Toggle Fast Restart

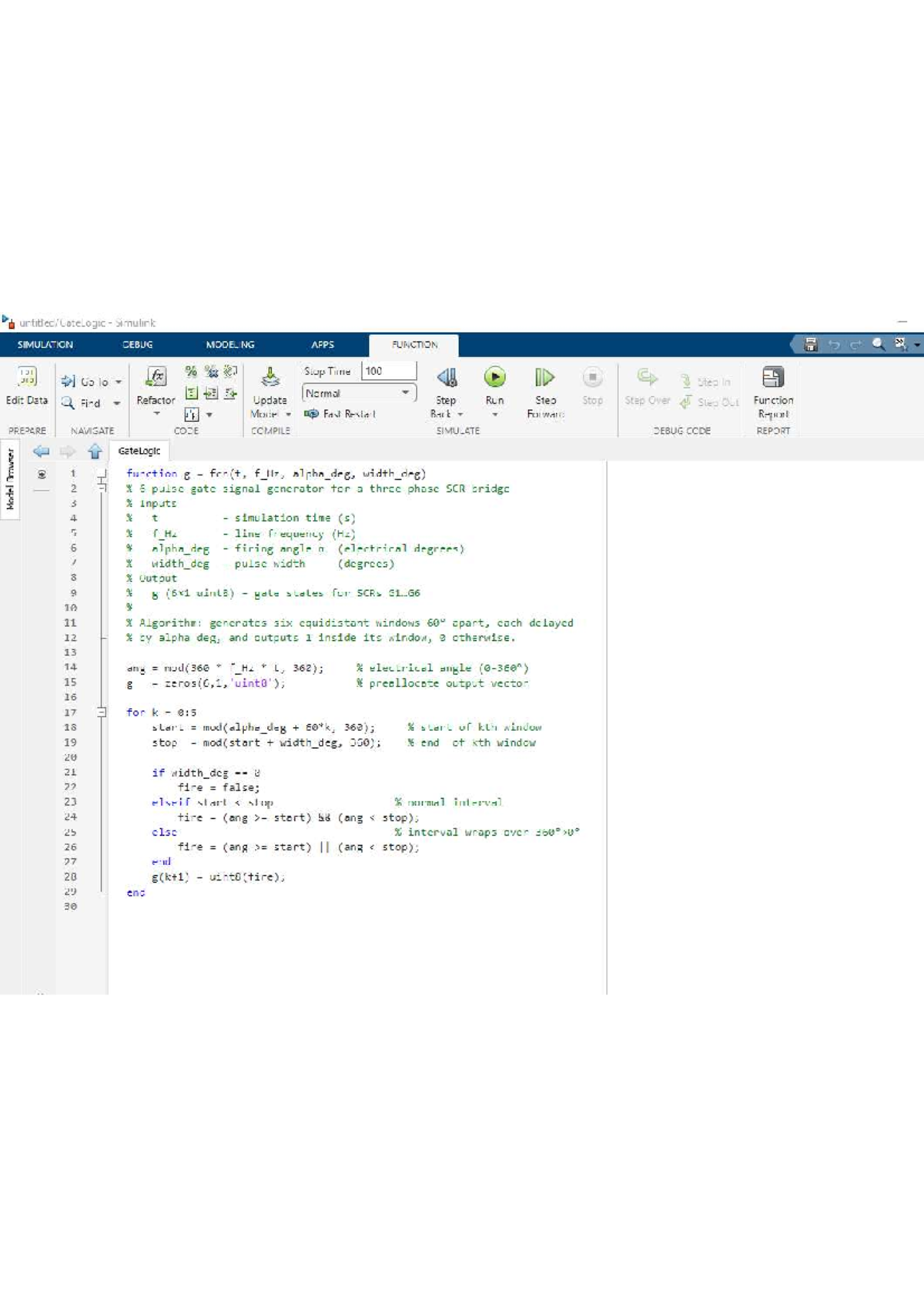(x=340, y=414)
